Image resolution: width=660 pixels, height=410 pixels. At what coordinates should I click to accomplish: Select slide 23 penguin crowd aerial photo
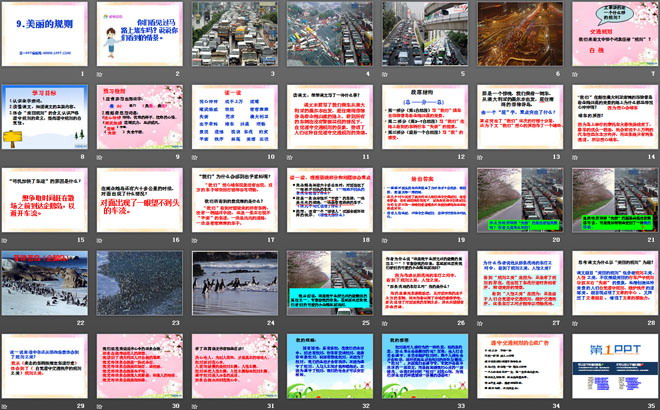140,282
